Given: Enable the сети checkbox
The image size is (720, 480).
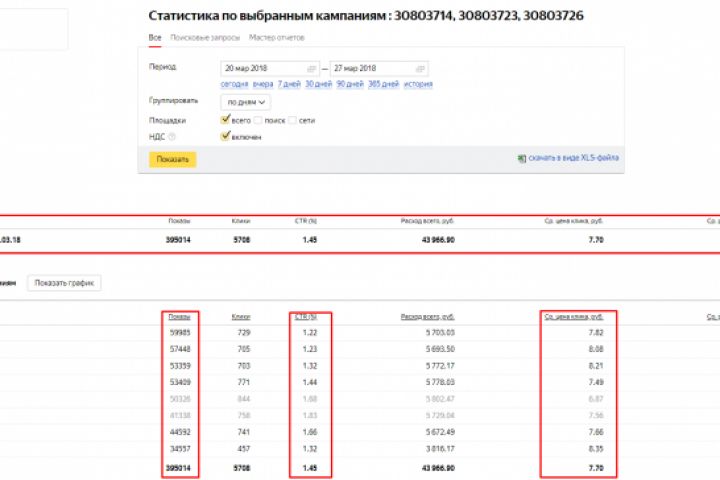Looking at the screenshot, I should tap(292, 120).
